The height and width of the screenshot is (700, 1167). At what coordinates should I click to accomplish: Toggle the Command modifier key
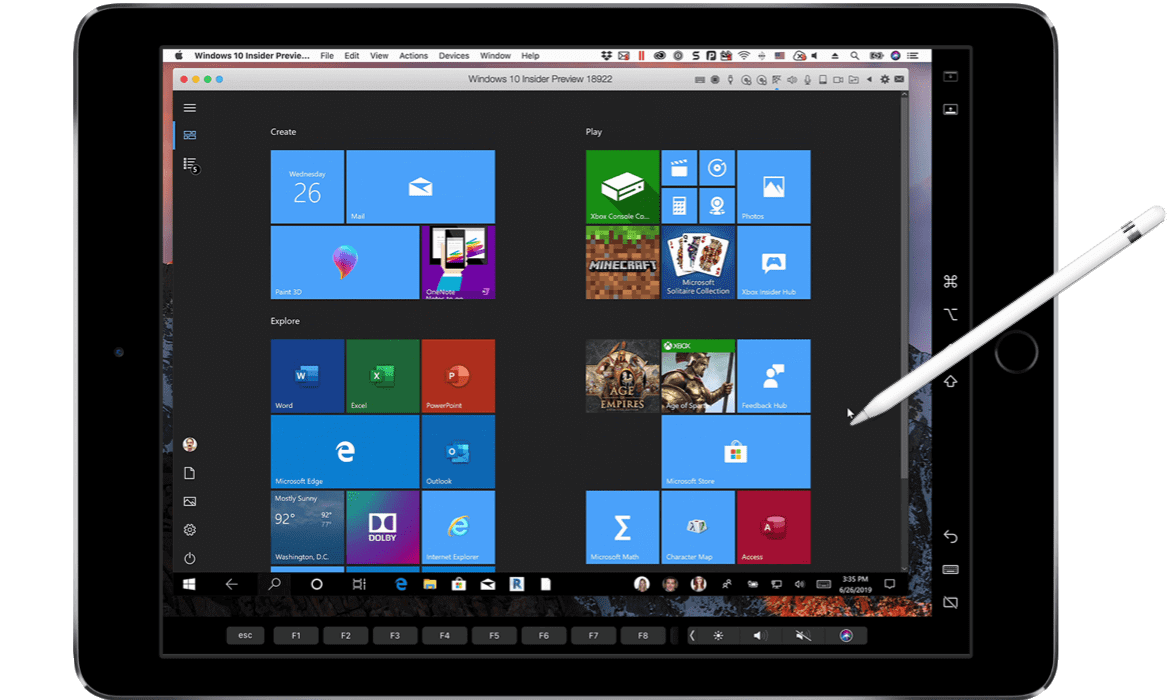[x=950, y=281]
